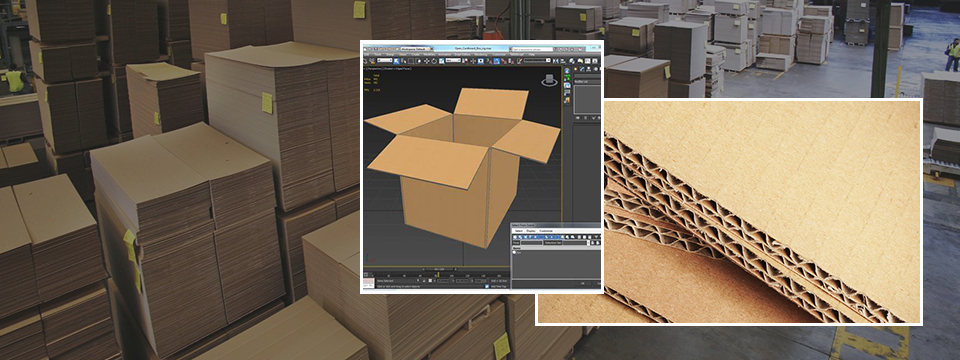Click the Find field in Select From Scene
The image size is (960, 360).
[531, 243]
